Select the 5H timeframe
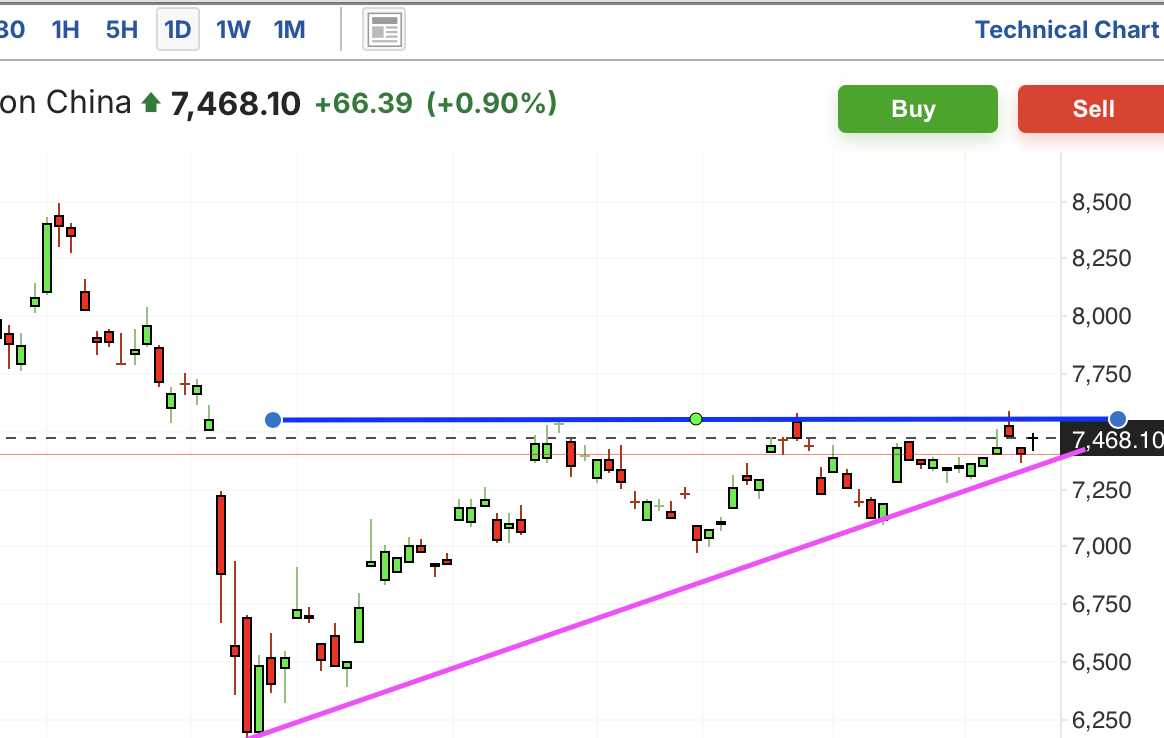 tap(122, 30)
